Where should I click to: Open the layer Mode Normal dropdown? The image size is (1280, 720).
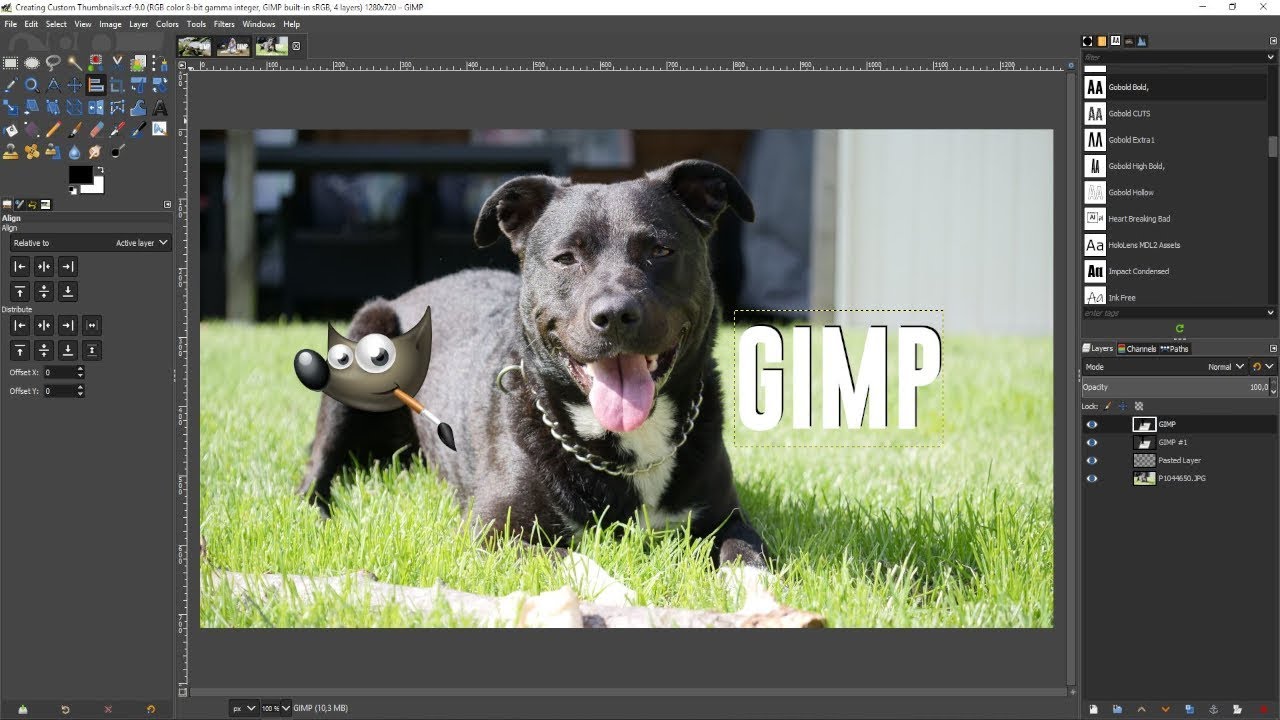click(x=1164, y=367)
